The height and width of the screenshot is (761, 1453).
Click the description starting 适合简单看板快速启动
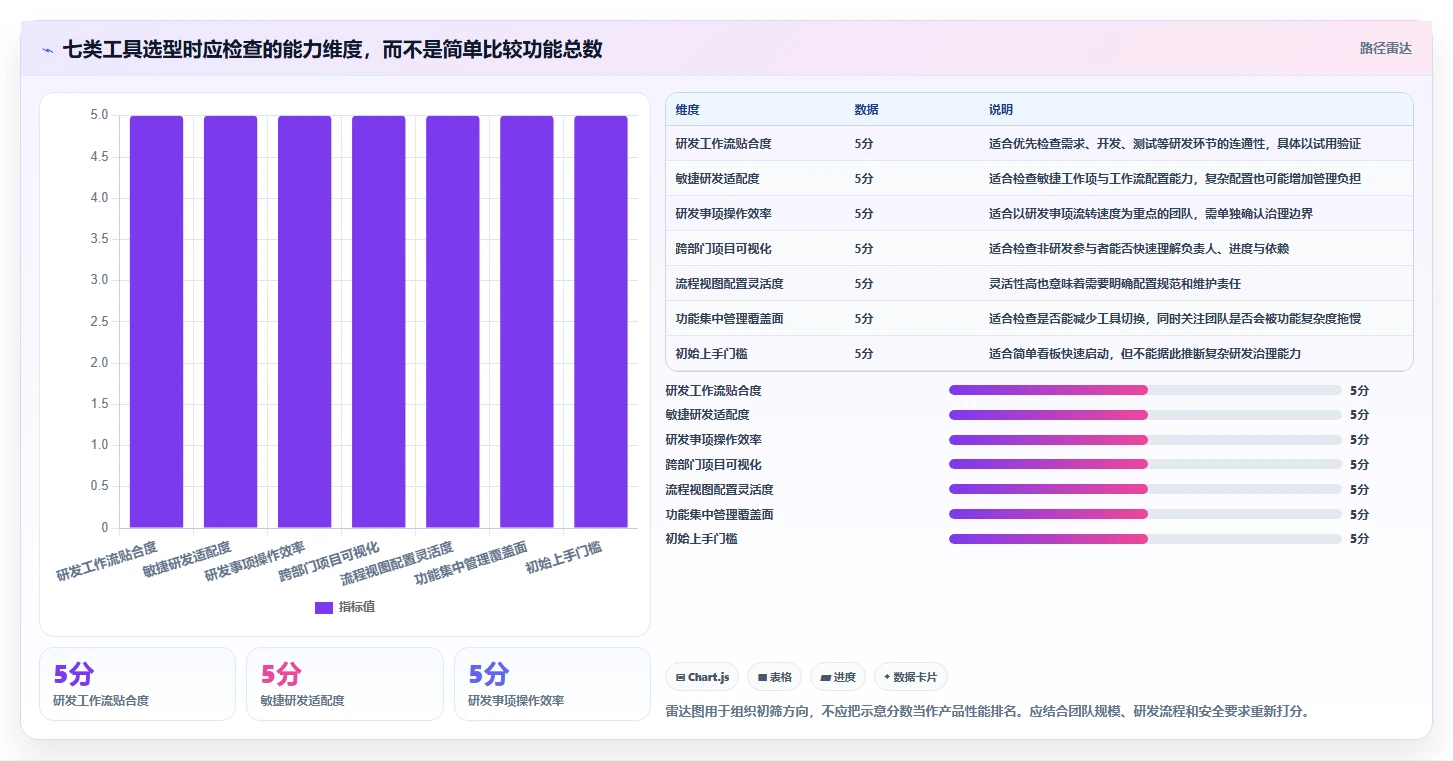pyautogui.click(x=1145, y=354)
